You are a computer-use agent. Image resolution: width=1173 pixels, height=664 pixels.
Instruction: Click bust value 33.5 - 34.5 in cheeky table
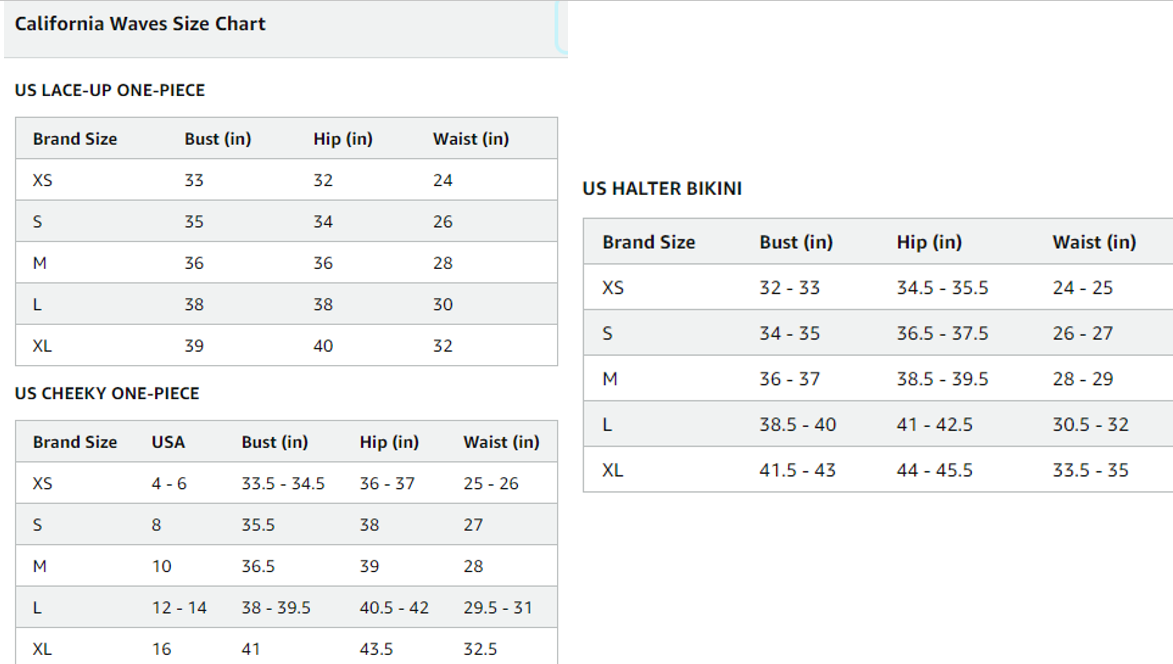coord(283,484)
